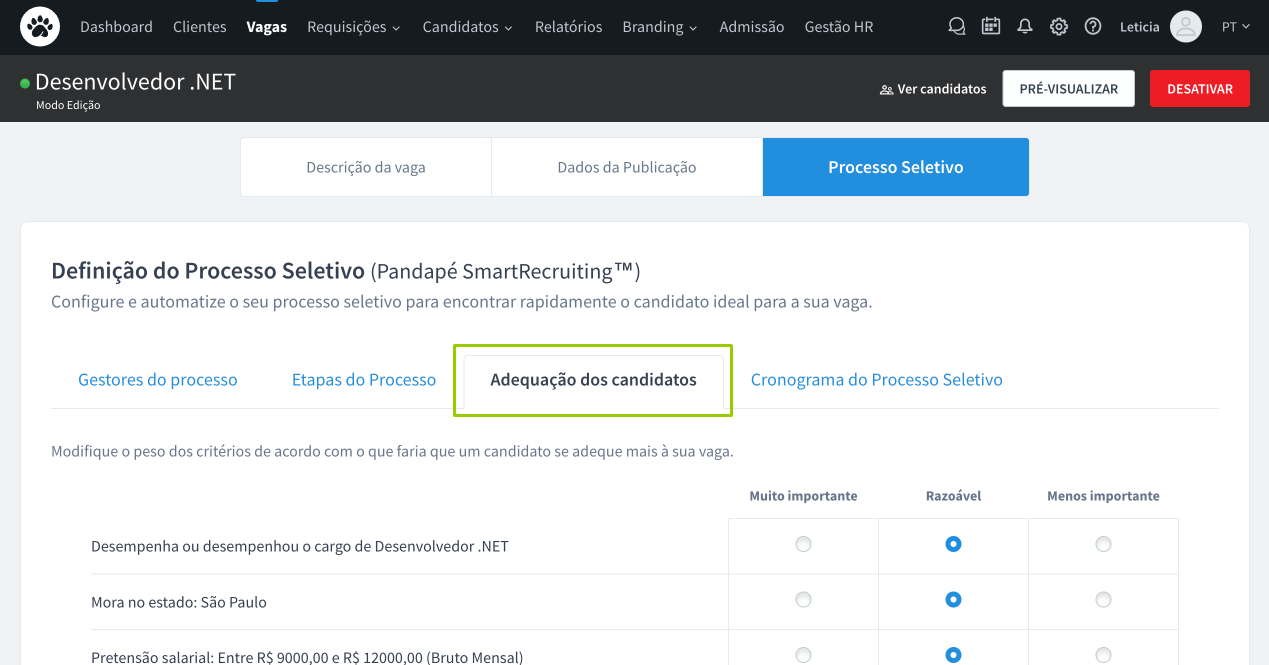Open the settings gear icon

point(1059,27)
